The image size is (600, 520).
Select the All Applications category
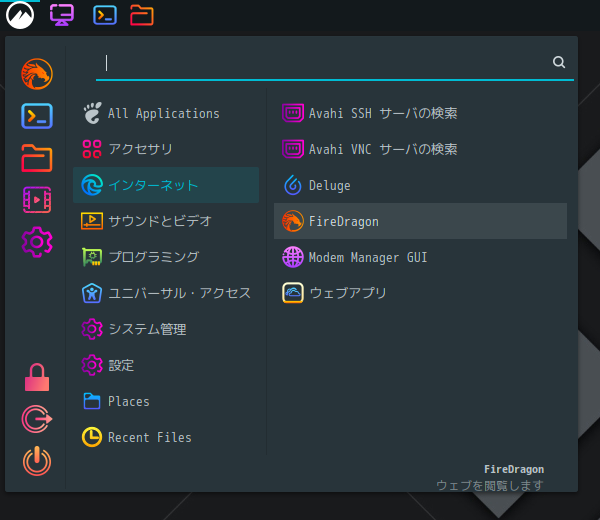166,113
